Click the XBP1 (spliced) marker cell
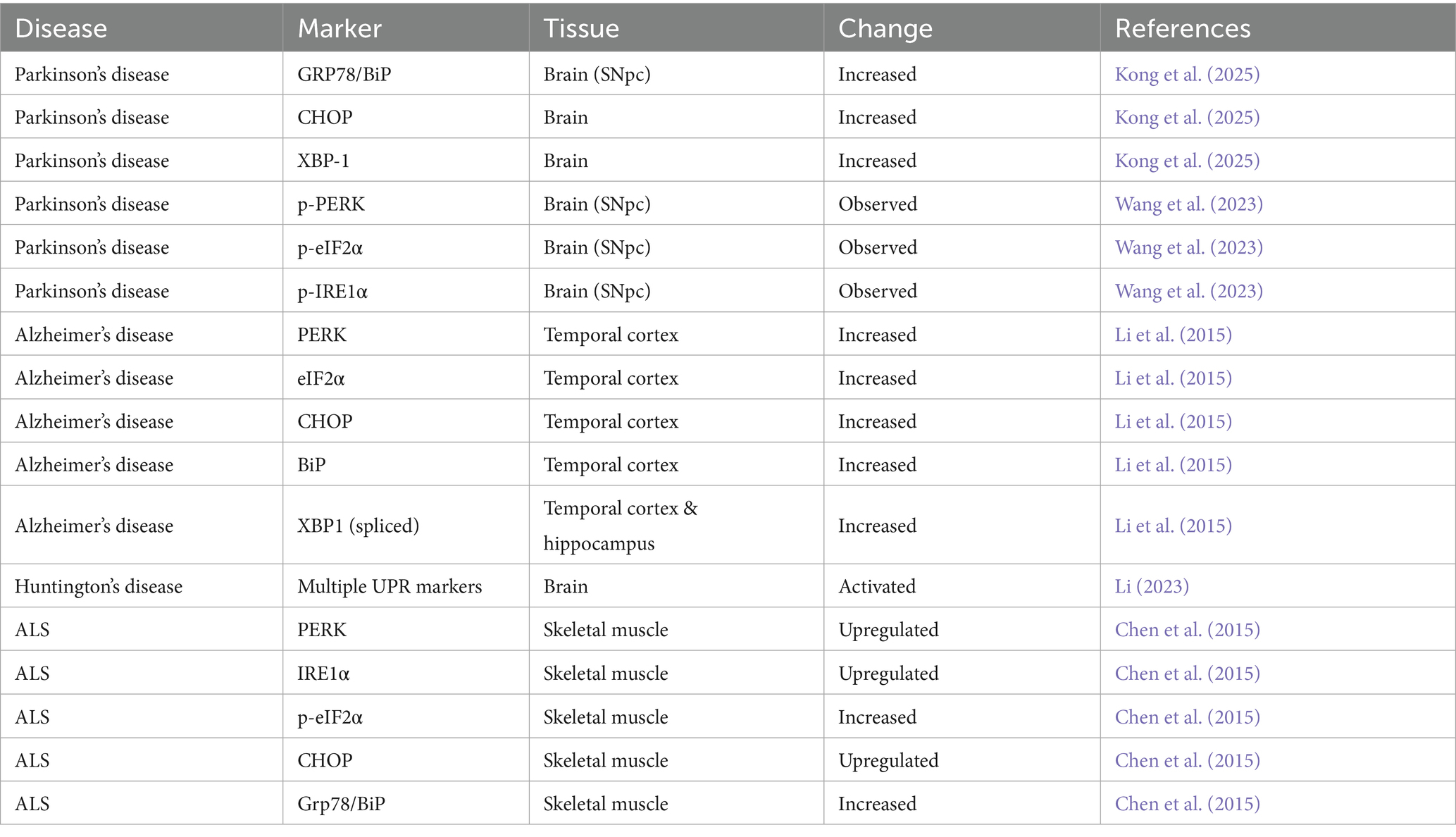The height and width of the screenshot is (837, 1456). [x=358, y=526]
